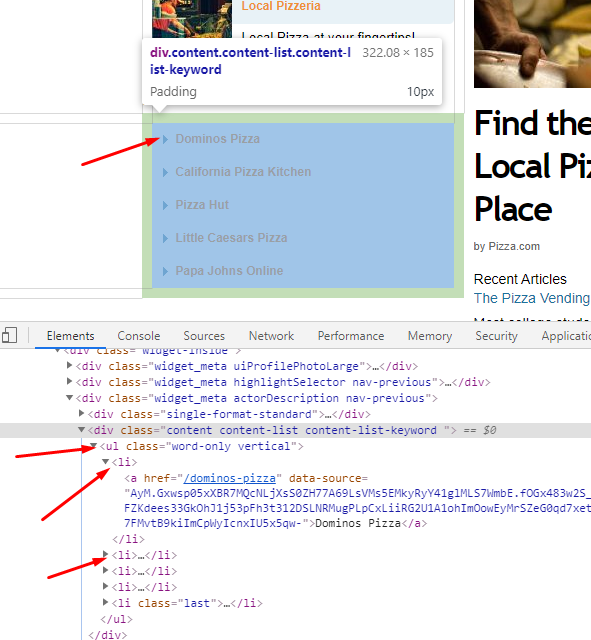Collapse the ul word-only vertical node
The width and height of the screenshot is (591, 640).
click(x=93, y=445)
